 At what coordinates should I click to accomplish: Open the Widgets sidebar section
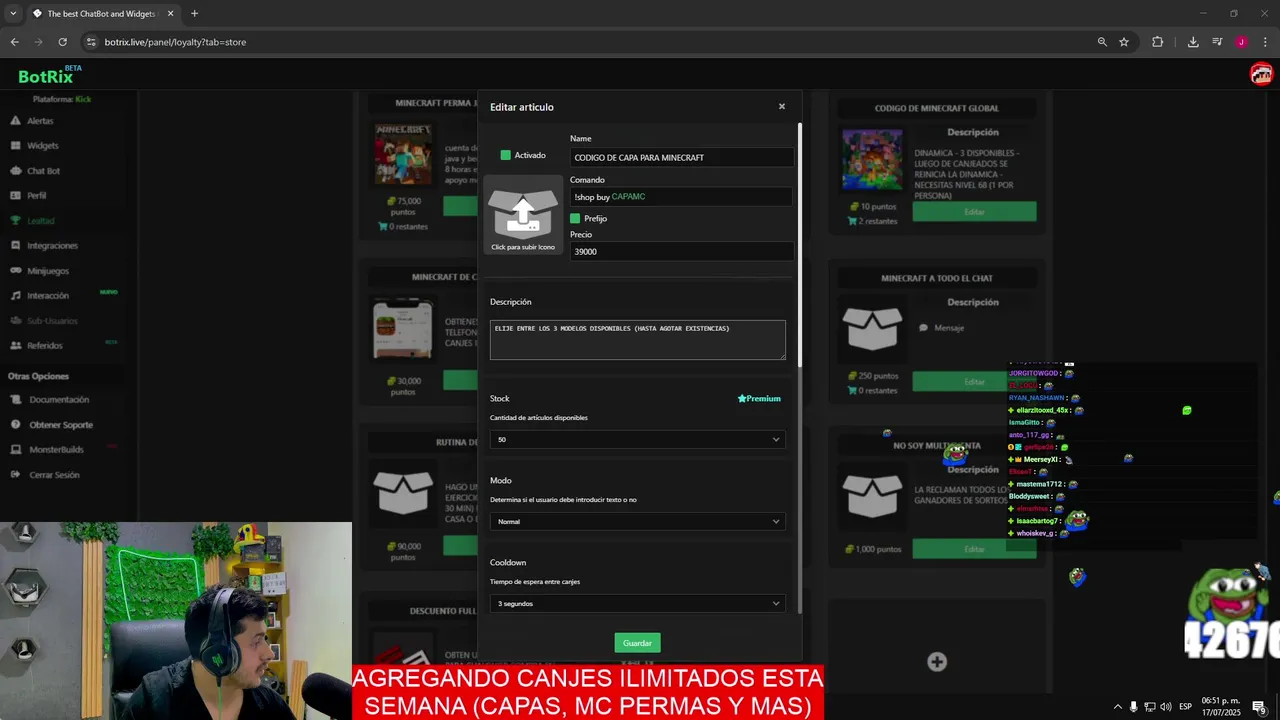43,146
